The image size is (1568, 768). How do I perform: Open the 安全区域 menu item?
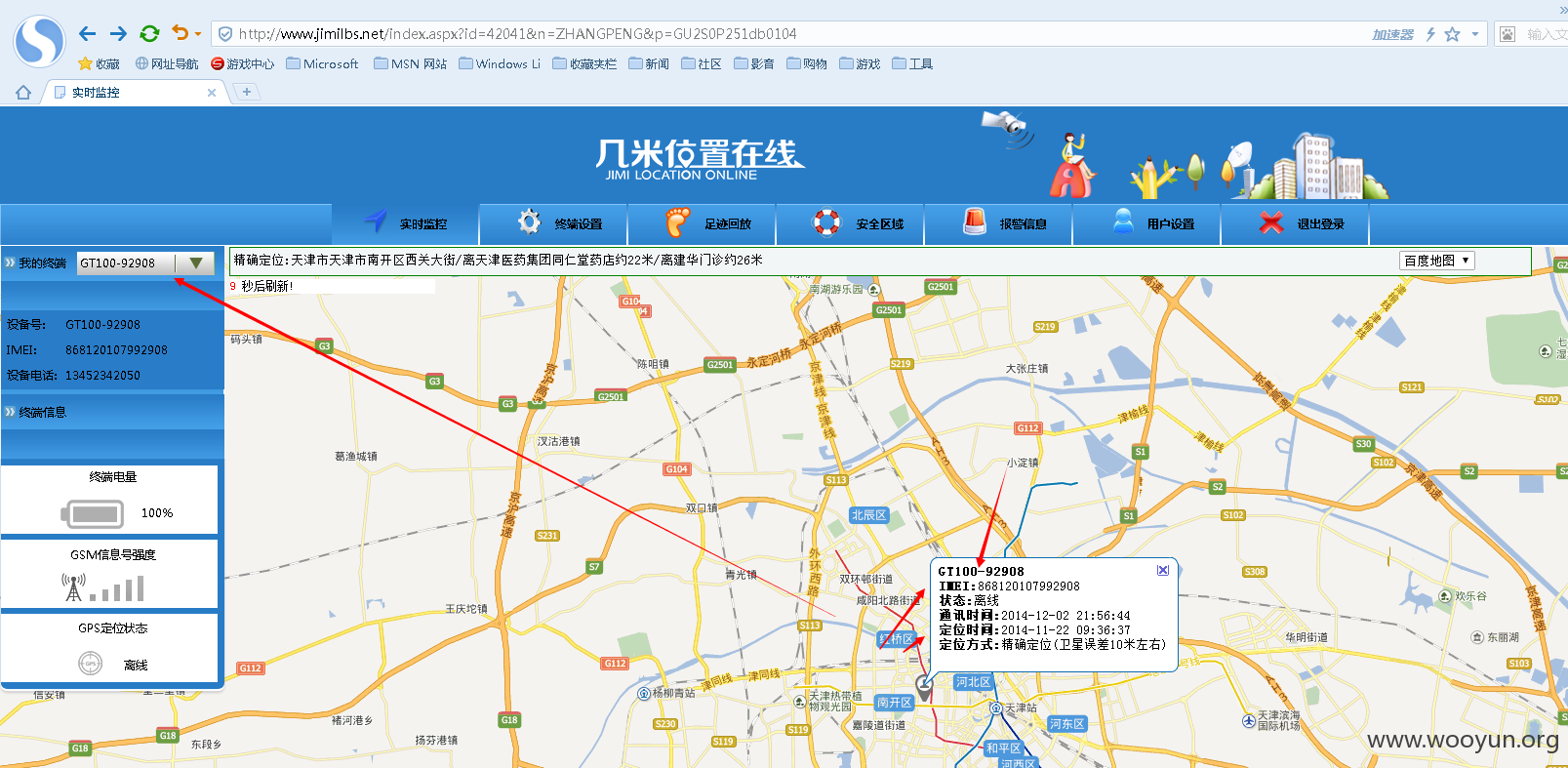tap(851, 223)
